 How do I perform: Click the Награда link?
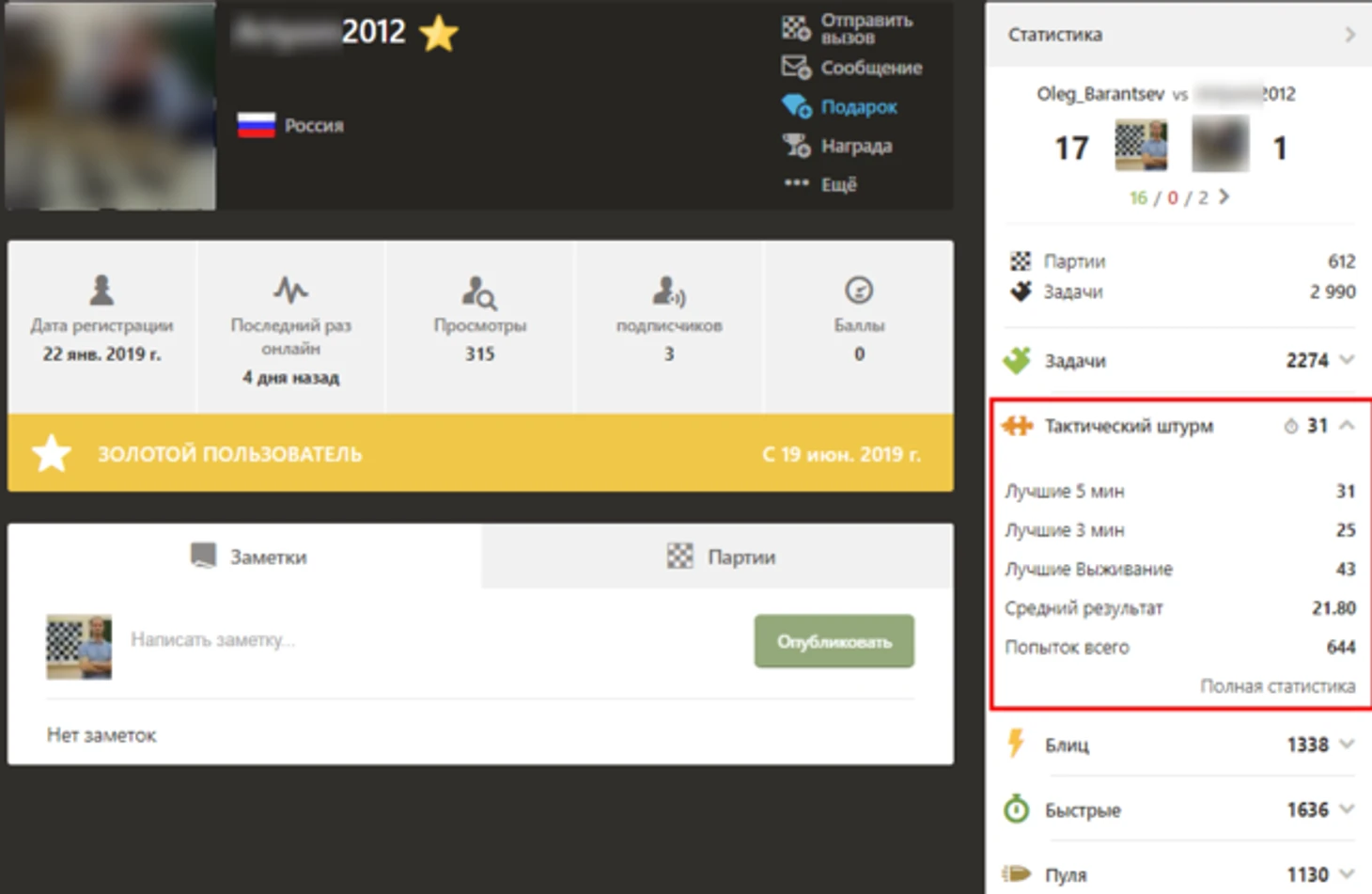coord(856,146)
